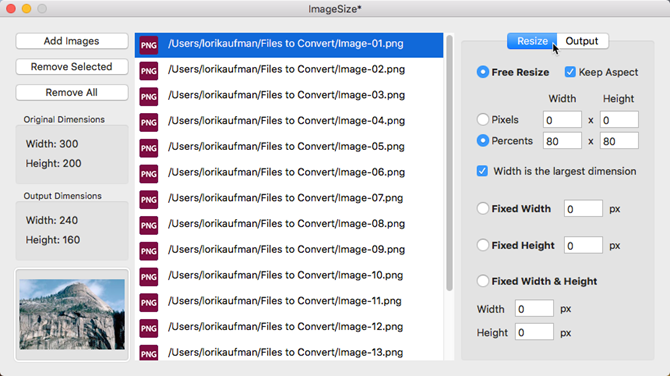The height and width of the screenshot is (376, 670).
Task: Select the Image-11.png file path
Action: coord(285,301)
